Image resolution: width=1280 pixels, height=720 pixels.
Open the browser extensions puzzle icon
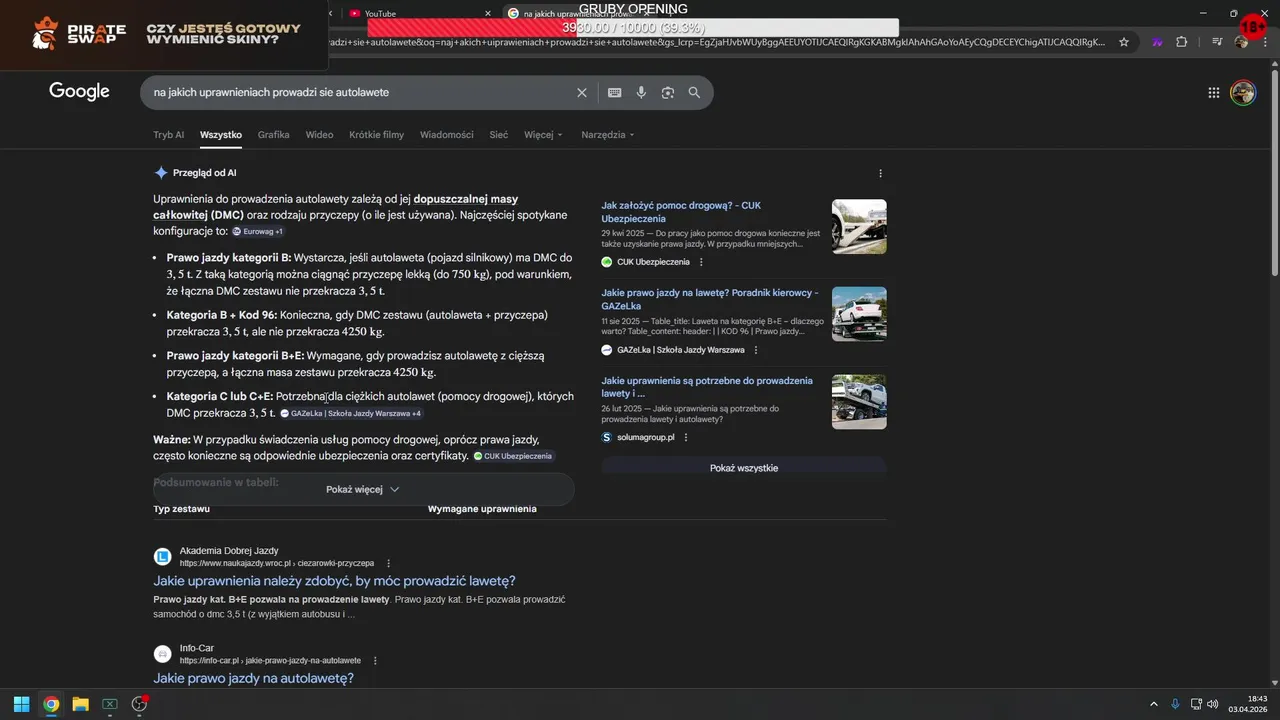tap(1182, 42)
